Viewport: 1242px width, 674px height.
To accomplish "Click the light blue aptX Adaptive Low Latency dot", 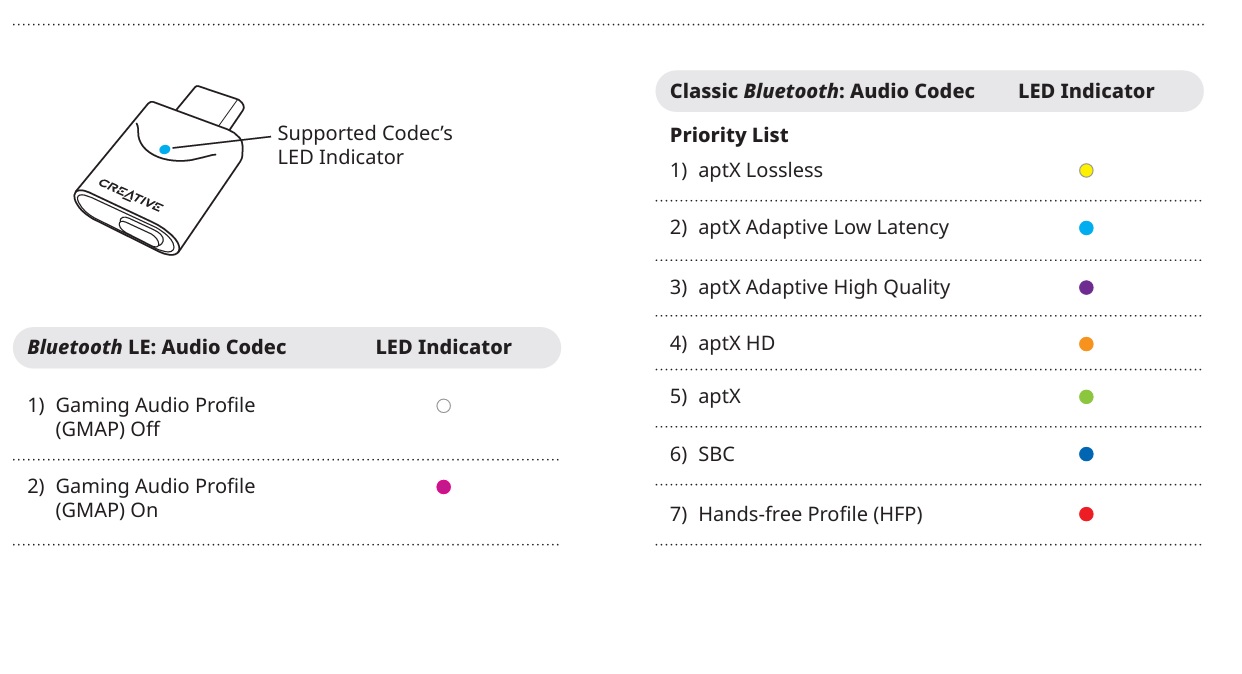I will point(1086,228).
